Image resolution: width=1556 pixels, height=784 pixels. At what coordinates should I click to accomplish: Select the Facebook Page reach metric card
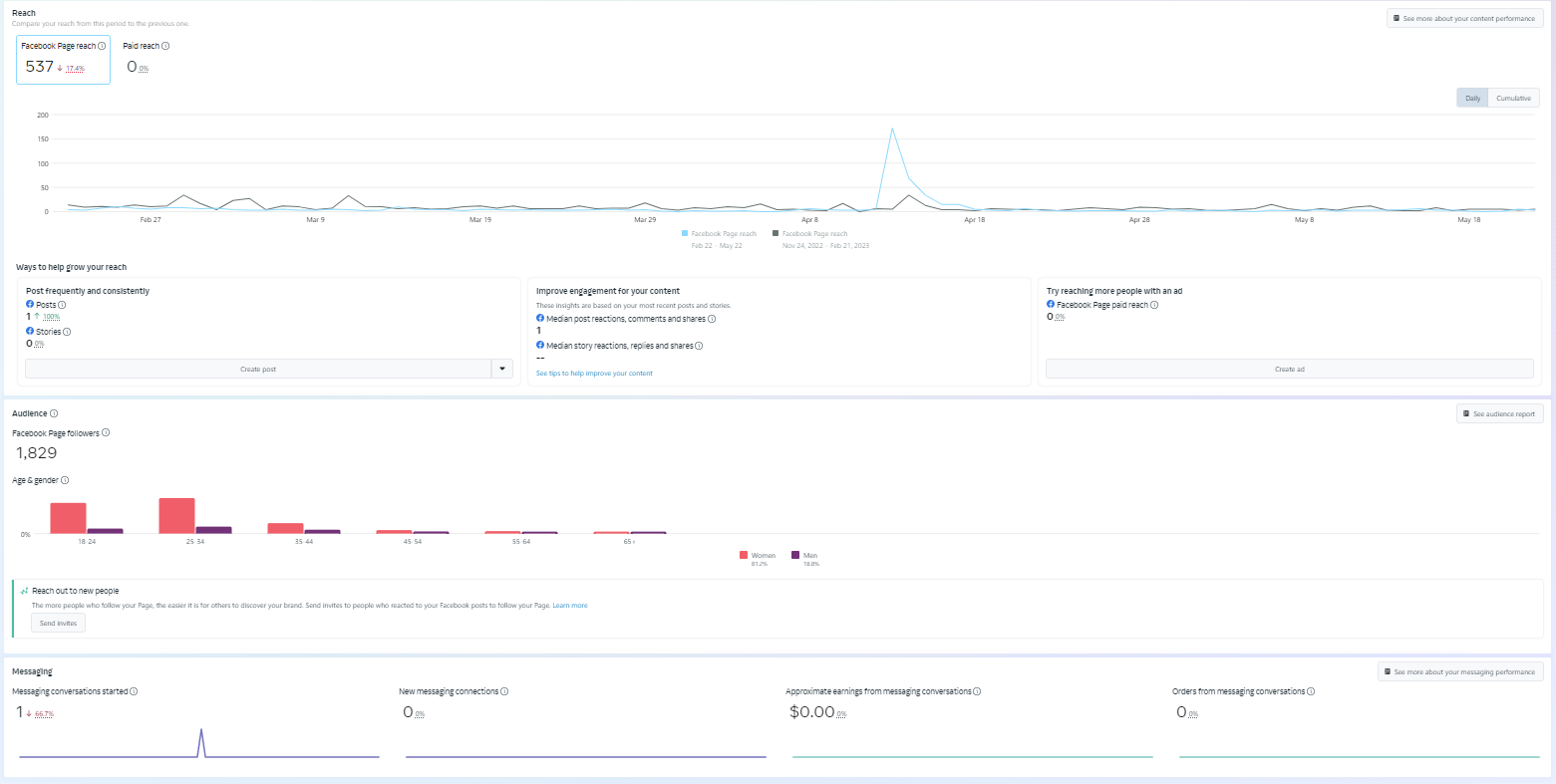(64, 60)
